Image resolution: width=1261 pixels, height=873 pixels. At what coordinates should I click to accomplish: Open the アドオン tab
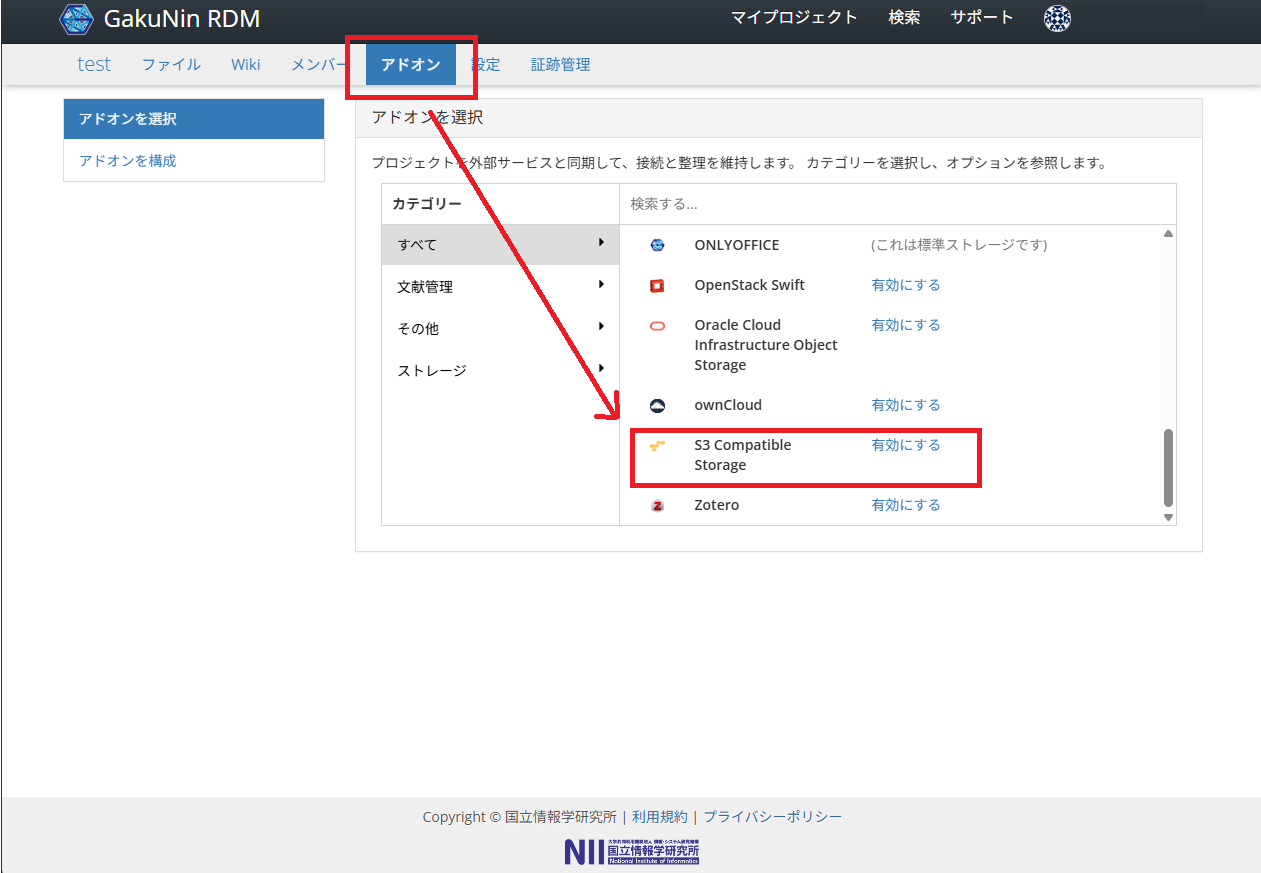point(410,65)
